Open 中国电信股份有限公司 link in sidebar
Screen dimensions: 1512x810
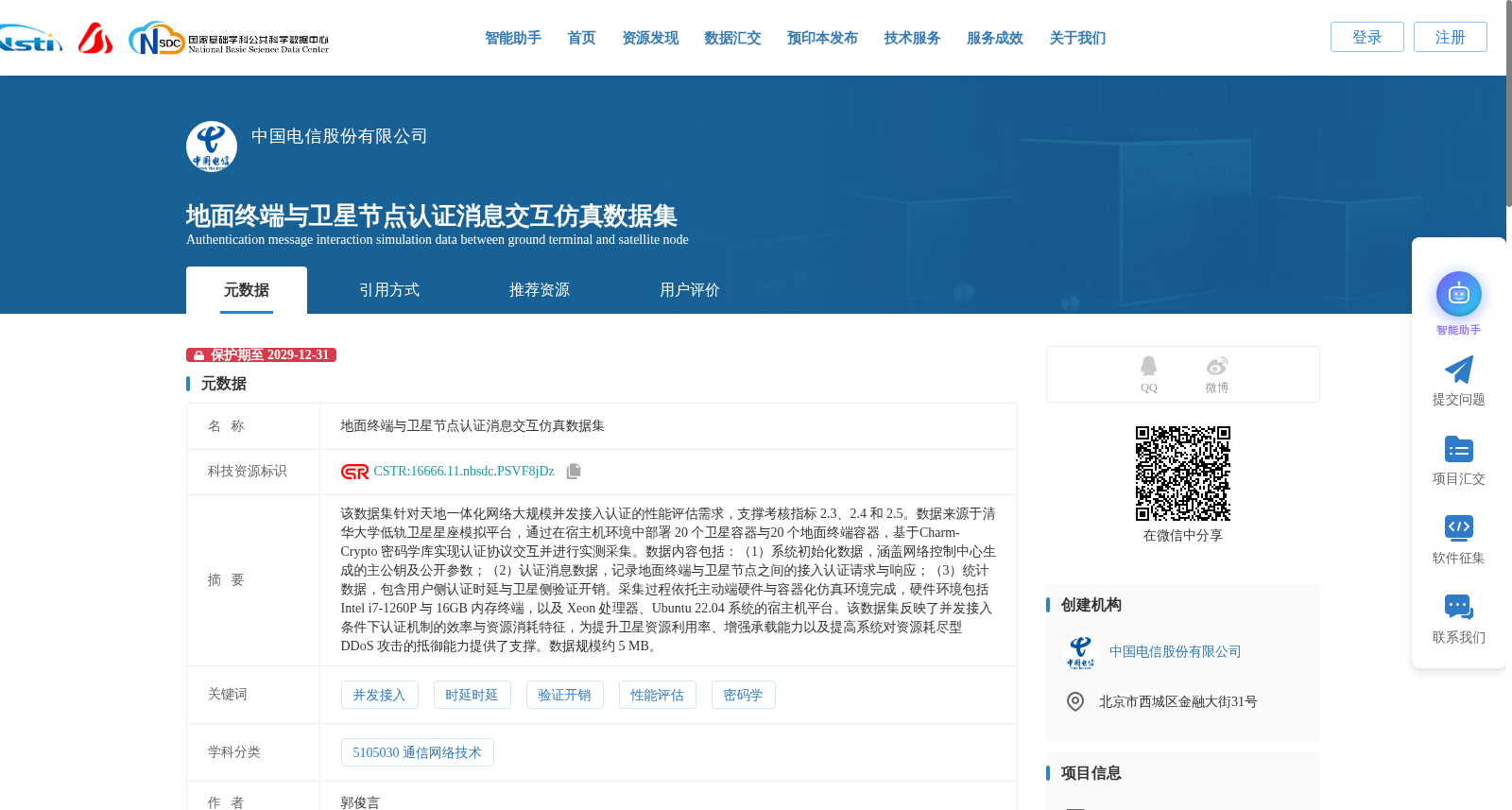(1175, 652)
